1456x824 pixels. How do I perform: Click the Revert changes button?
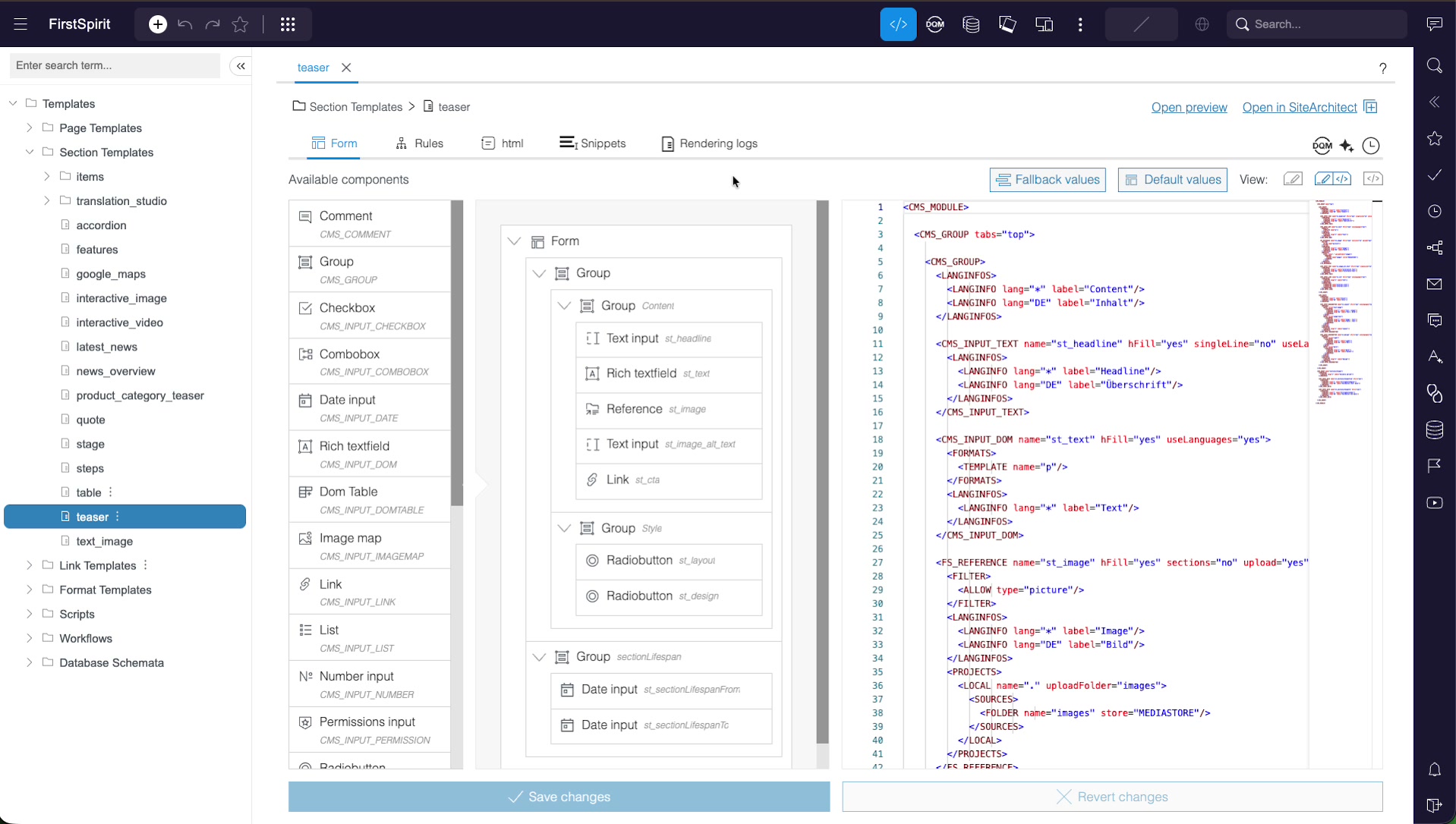(1112, 797)
